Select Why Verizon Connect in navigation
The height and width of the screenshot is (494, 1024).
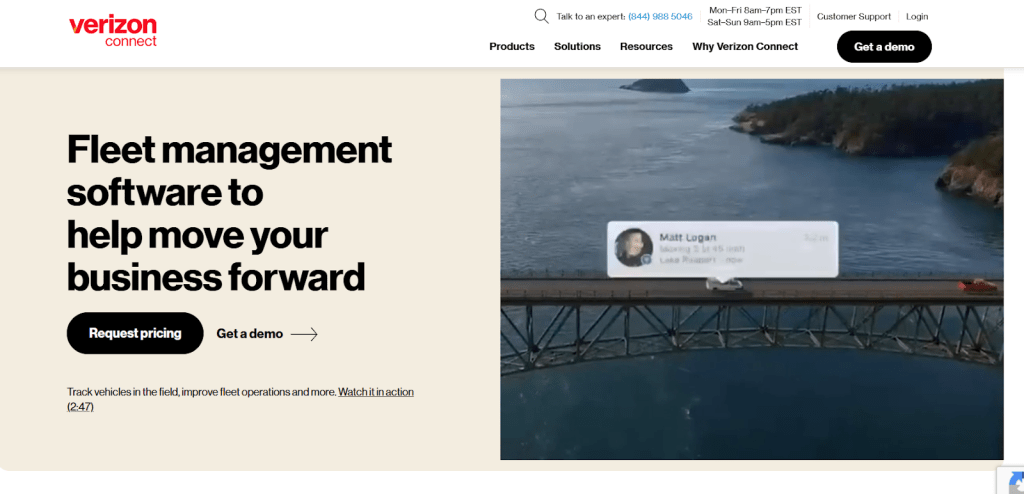745,47
